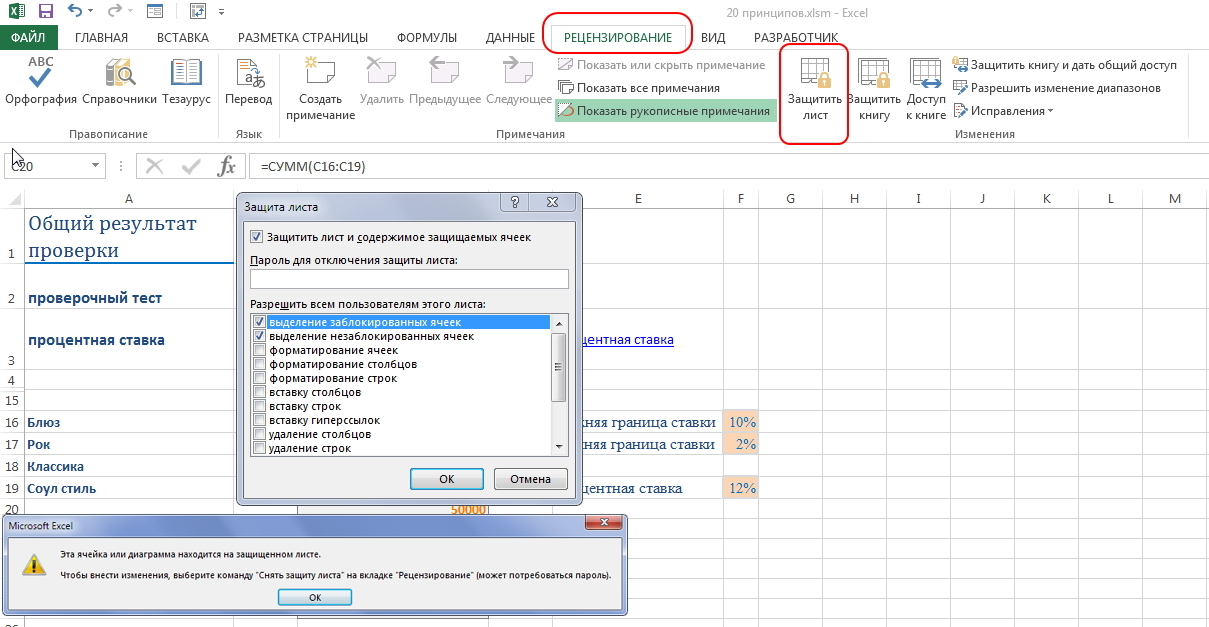
Task: Open Insert Function with the fx icon
Action: point(227,166)
